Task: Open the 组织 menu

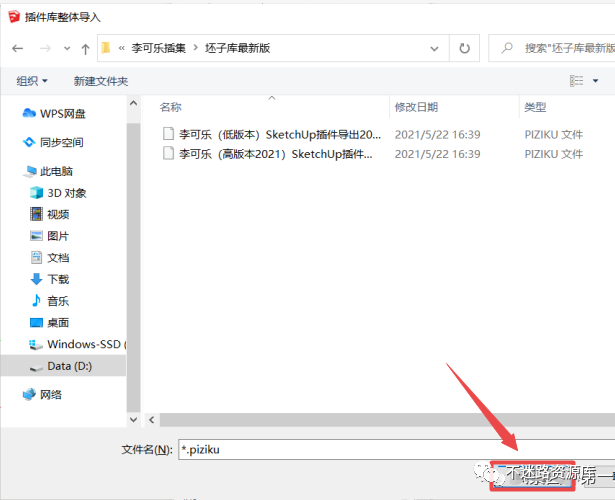Action: (x=32, y=81)
